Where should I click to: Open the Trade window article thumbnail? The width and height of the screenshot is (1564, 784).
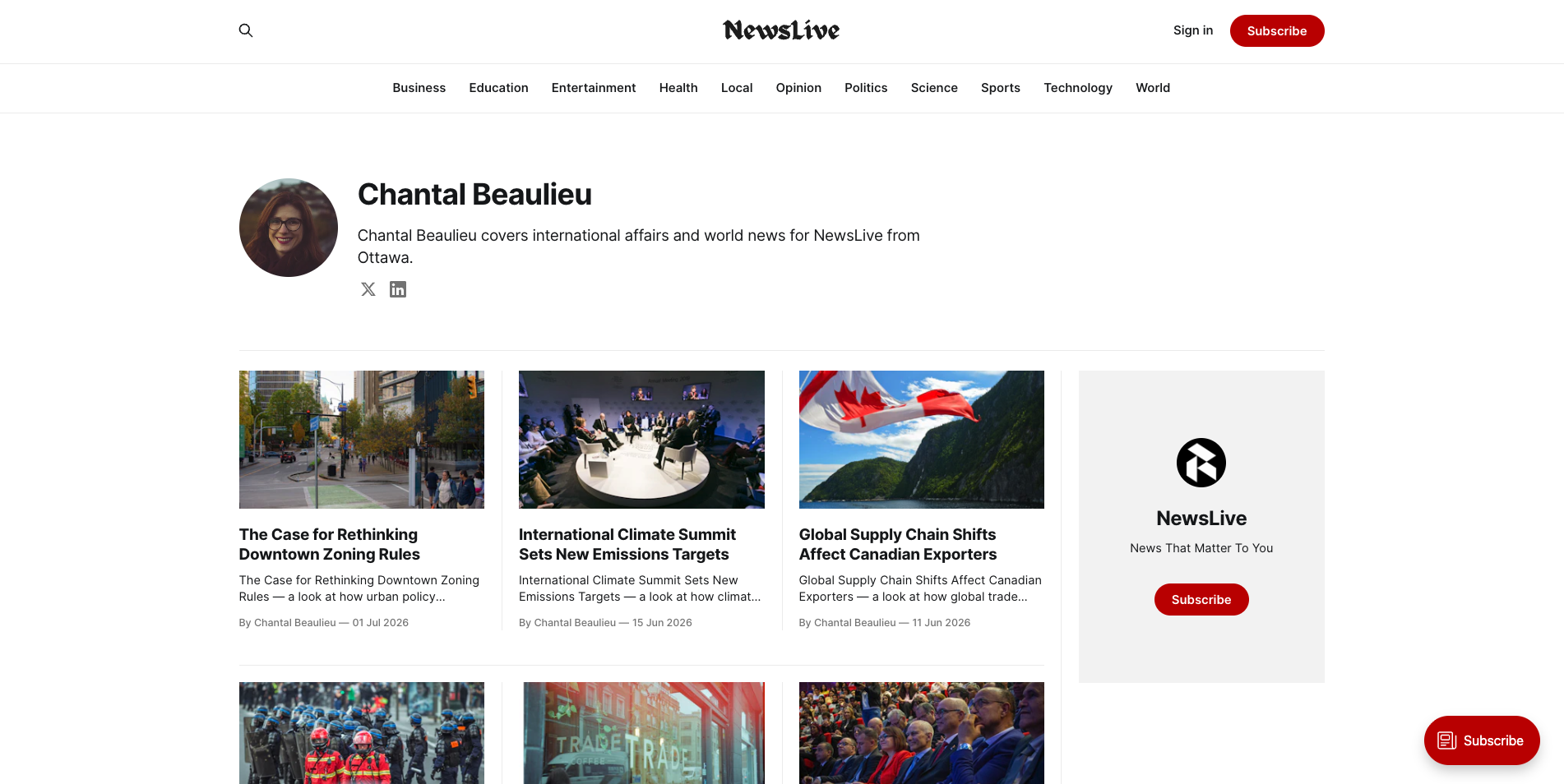click(x=641, y=733)
